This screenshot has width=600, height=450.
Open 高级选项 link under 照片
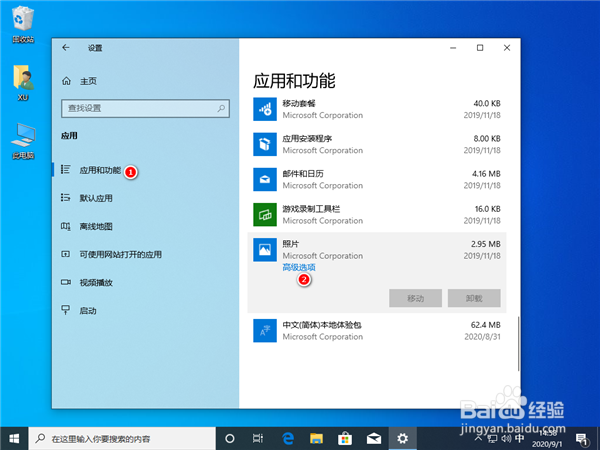[299, 267]
